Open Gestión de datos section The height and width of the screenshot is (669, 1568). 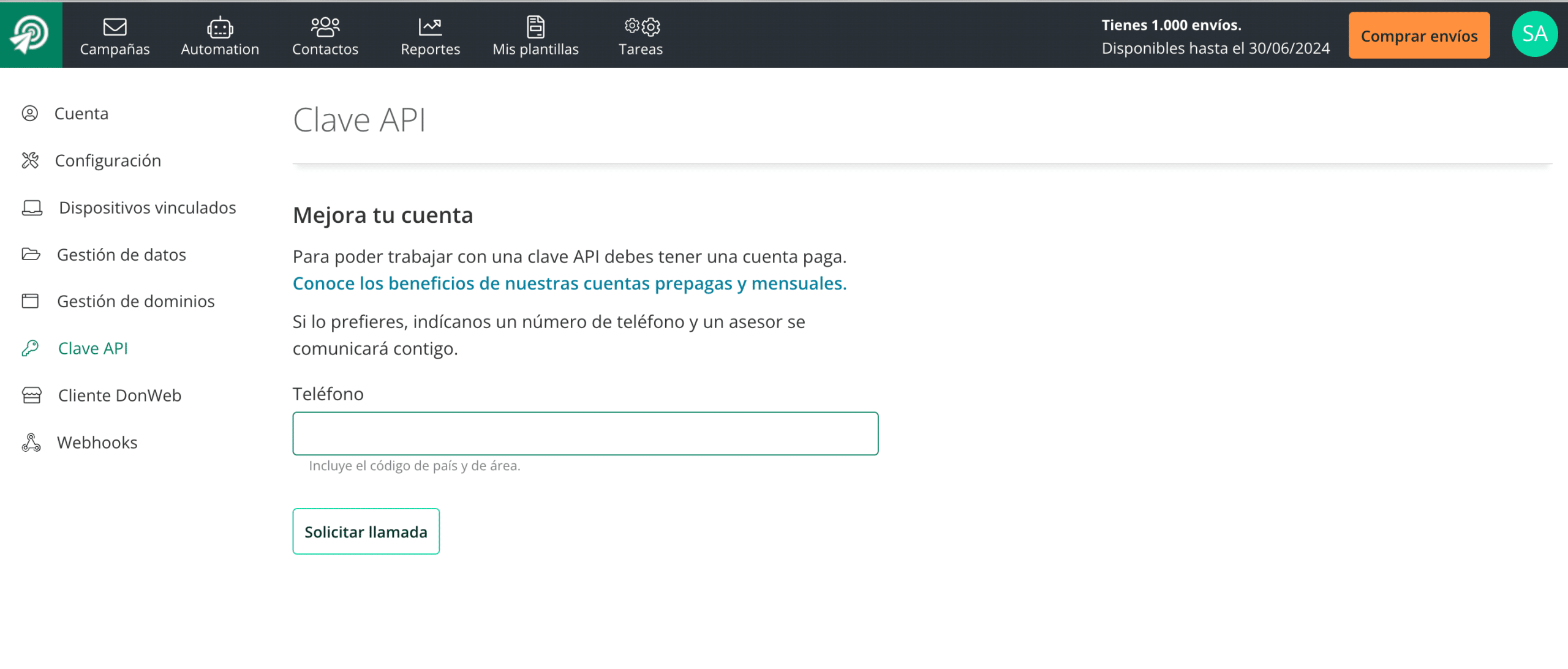[x=121, y=255]
